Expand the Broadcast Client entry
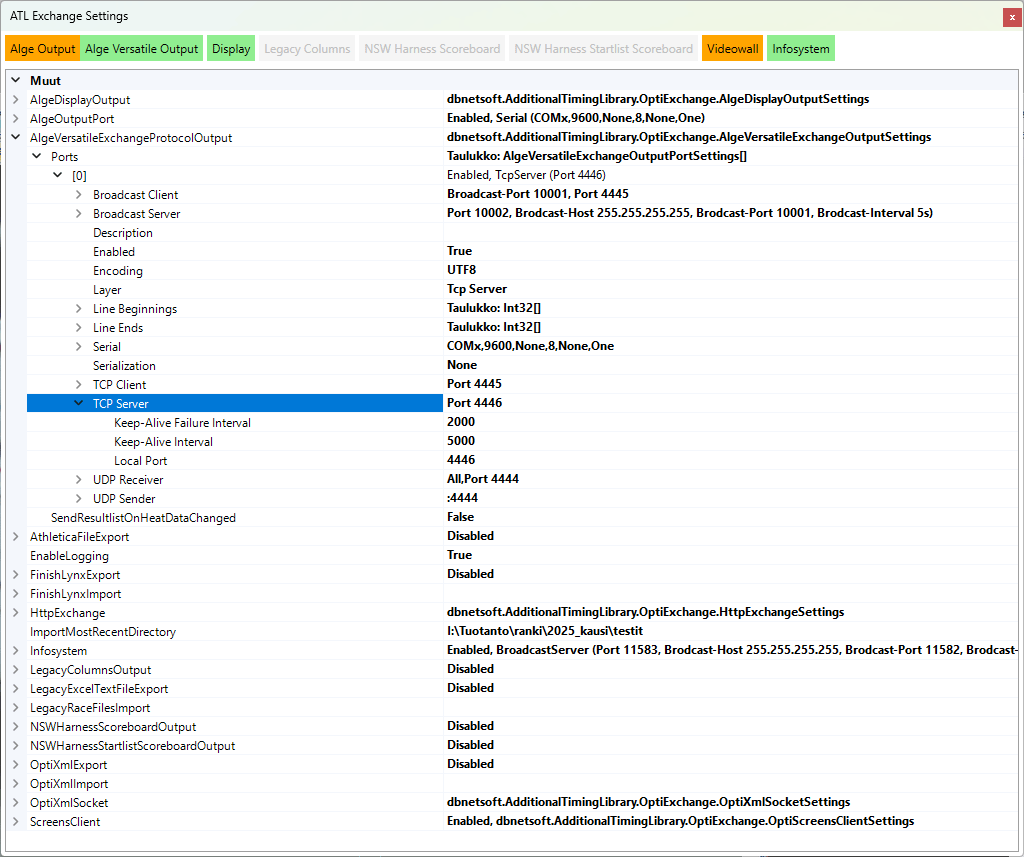1024x857 pixels. 79,195
